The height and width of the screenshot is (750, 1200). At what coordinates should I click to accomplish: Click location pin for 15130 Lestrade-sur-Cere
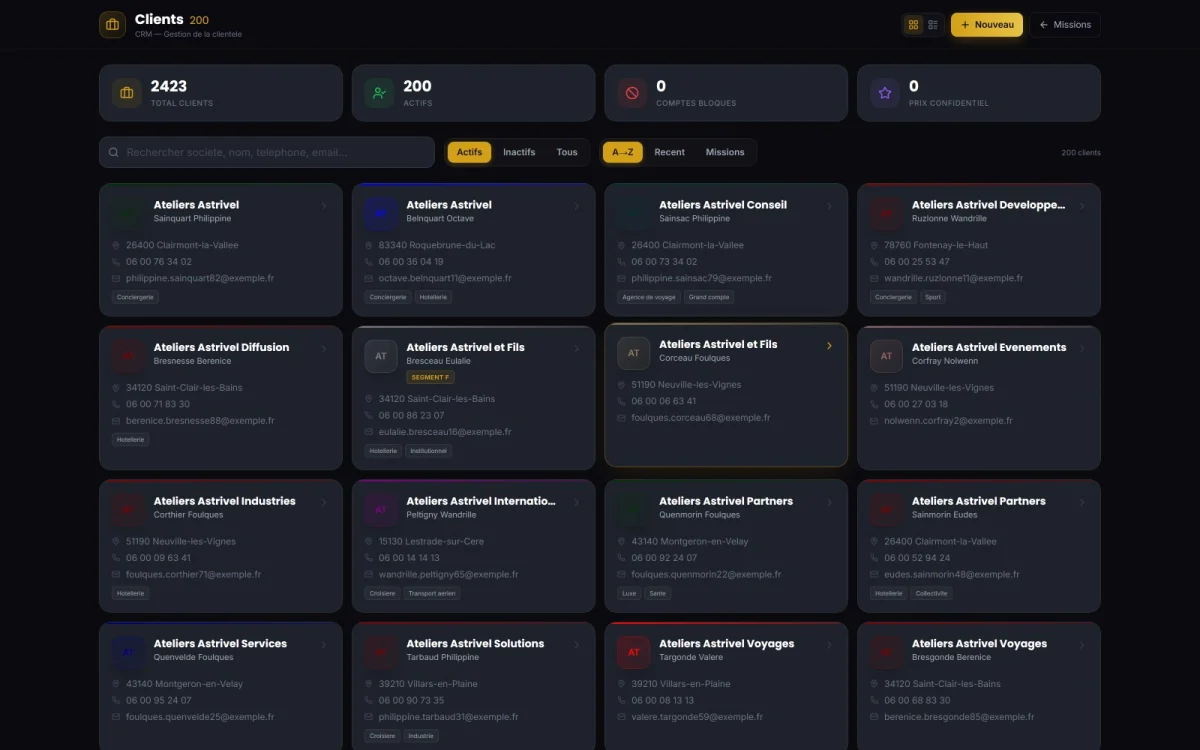[x=369, y=541]
